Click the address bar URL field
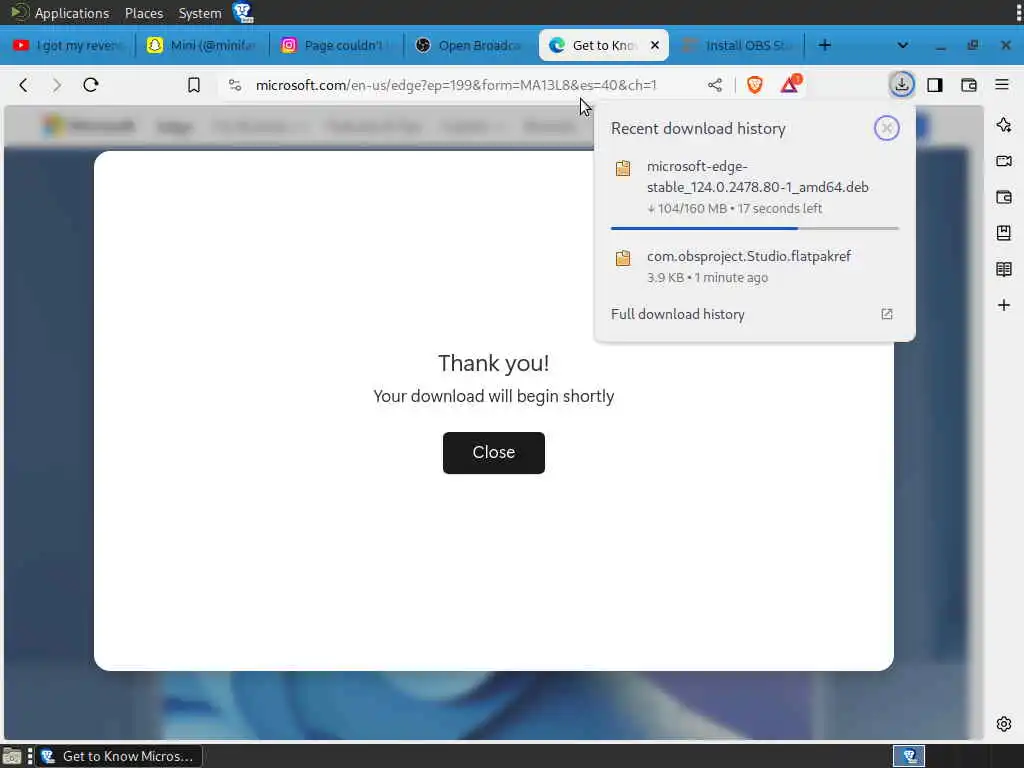 (x=456, y=85)
